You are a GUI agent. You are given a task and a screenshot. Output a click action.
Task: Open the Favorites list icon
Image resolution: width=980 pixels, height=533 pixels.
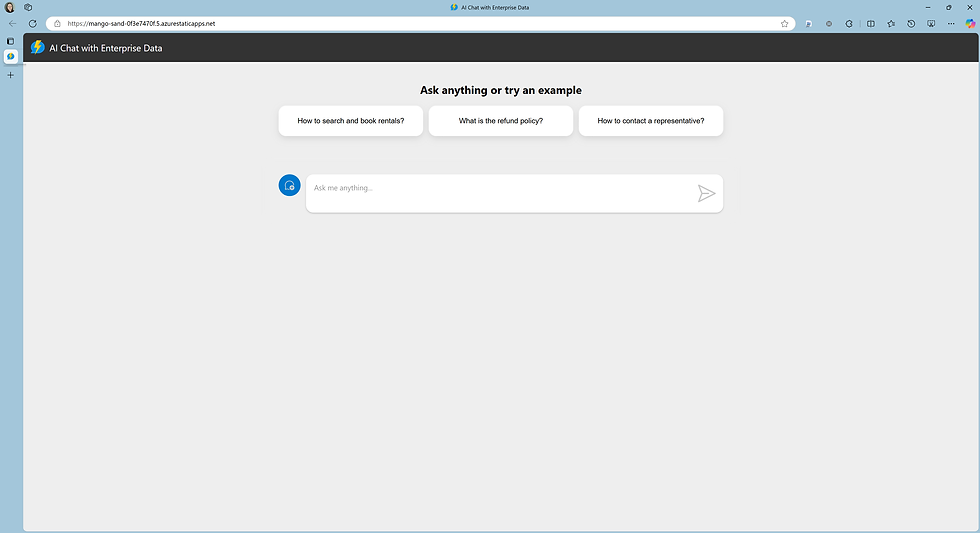(891, 24)
